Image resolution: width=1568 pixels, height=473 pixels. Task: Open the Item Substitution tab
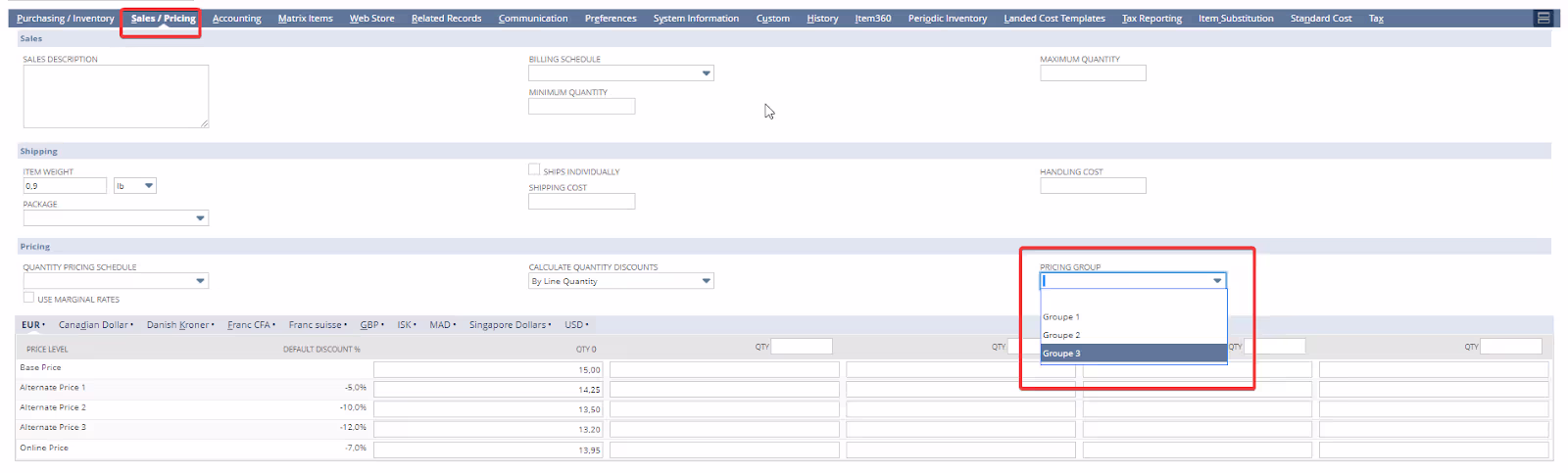click(x=1236, y=19)
